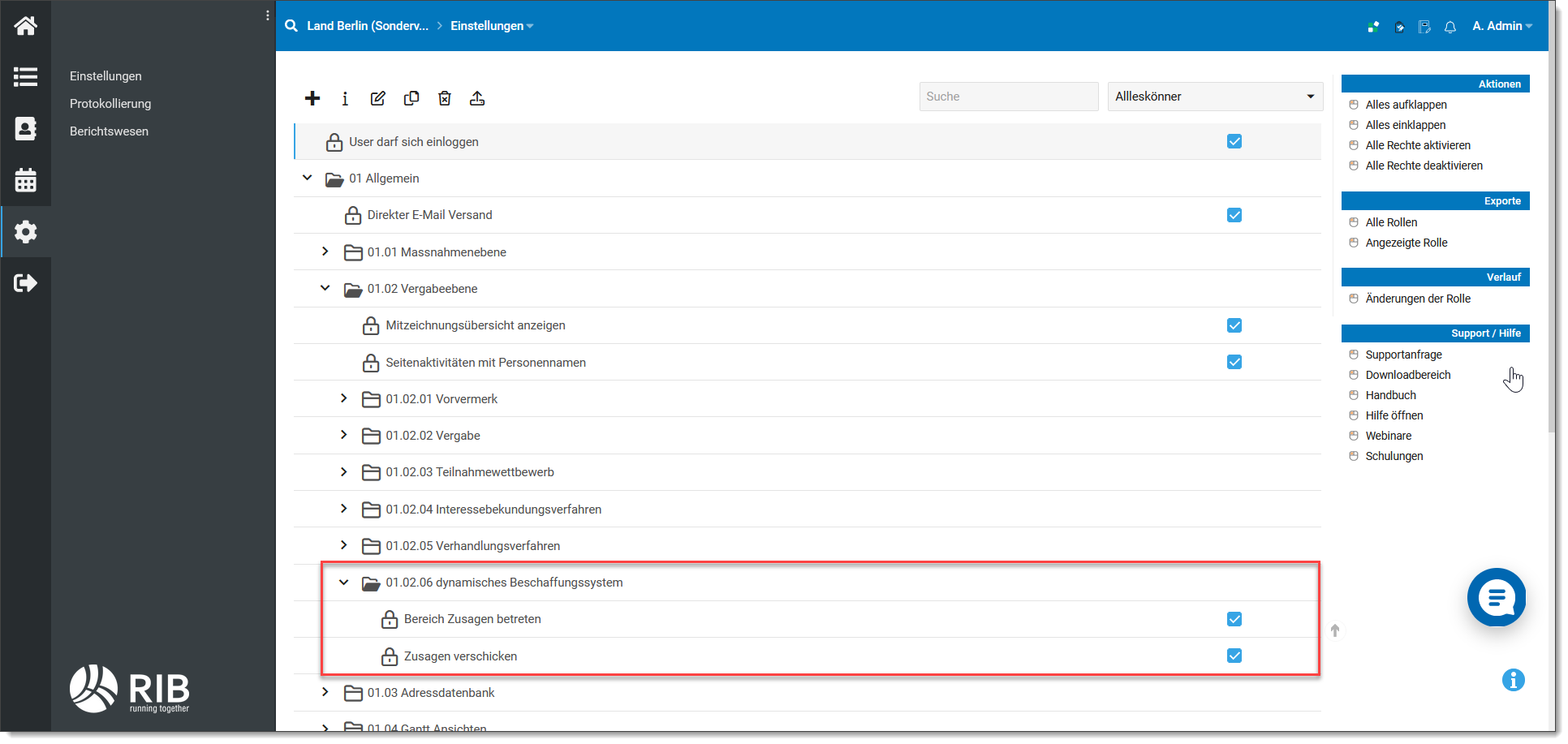Image resolution: width=1568 pixels, height=744 pixels.
Task: Toggle 'Seitenaktivitäten mit Personennamen' checkbox
Action: tap(1234, 362)
